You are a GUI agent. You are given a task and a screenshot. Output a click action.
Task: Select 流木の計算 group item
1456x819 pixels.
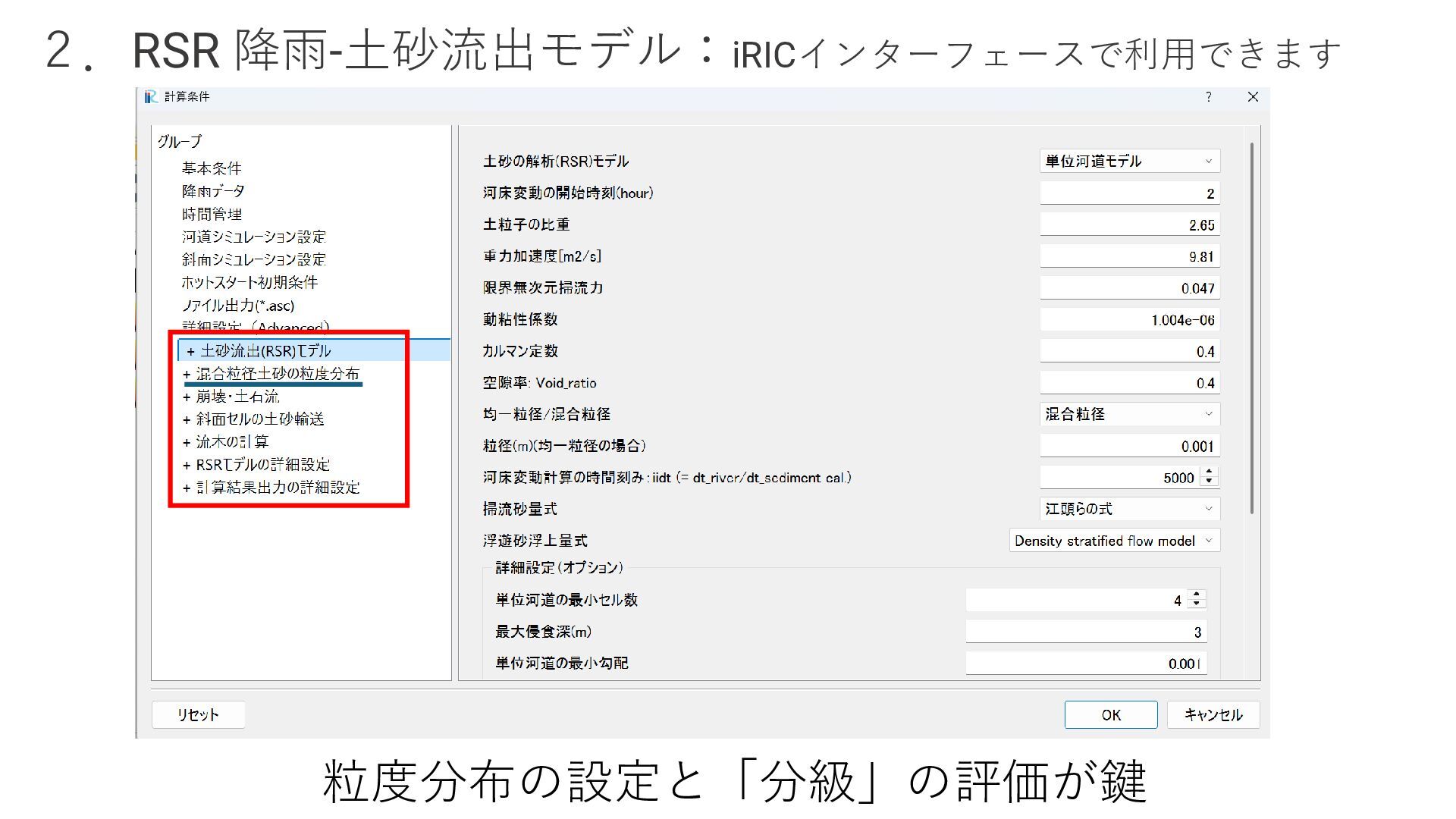[232, 442]
